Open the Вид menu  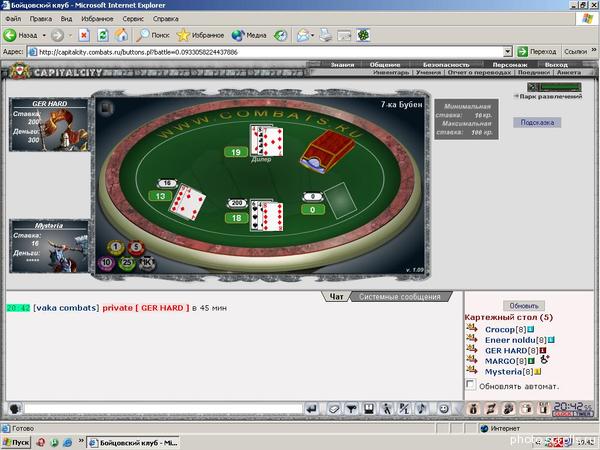click(x=66, y=18)
